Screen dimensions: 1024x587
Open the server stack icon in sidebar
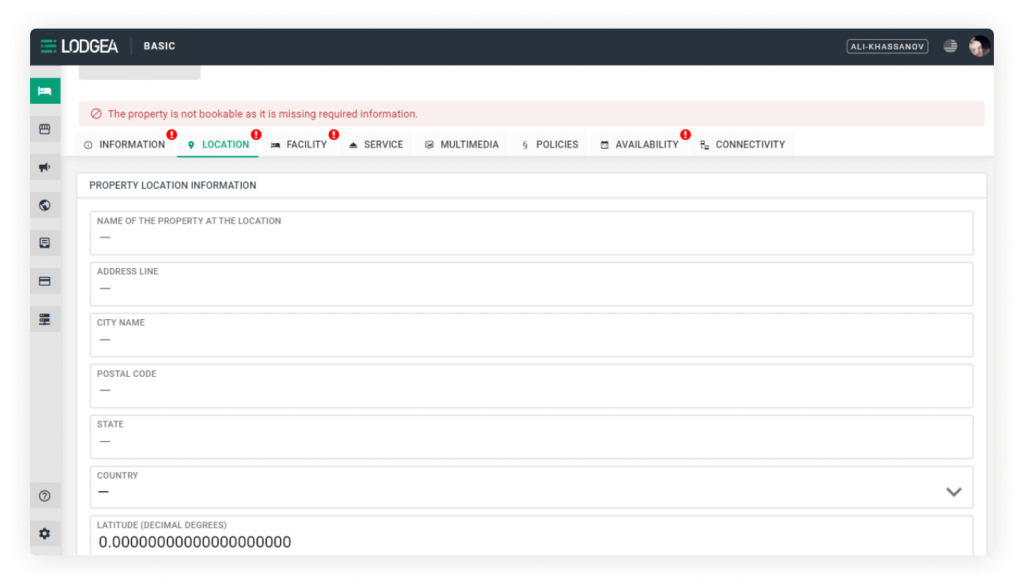pyautogui.click(x=45, y=319)
